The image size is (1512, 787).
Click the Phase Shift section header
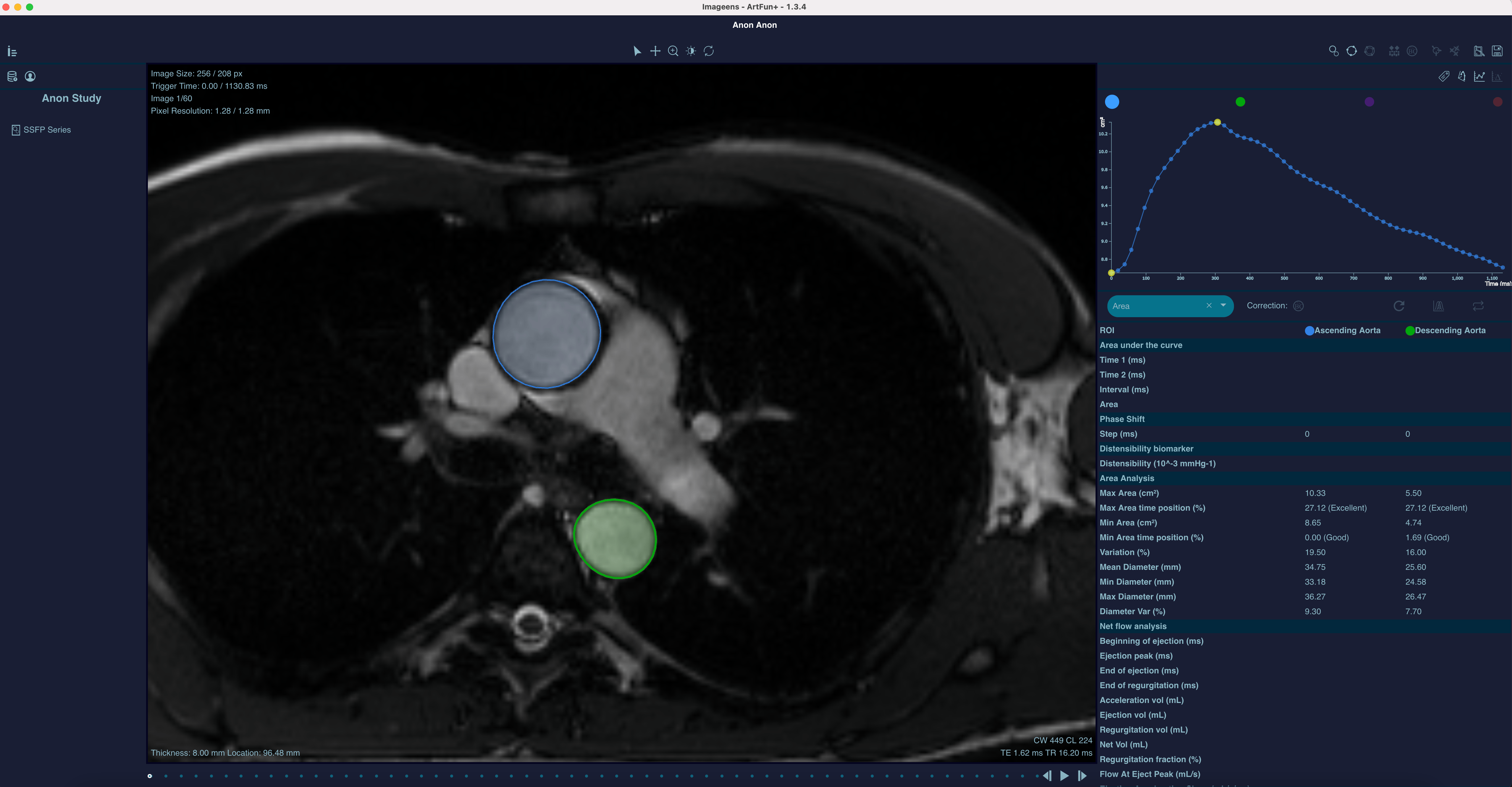(1304, 419)
